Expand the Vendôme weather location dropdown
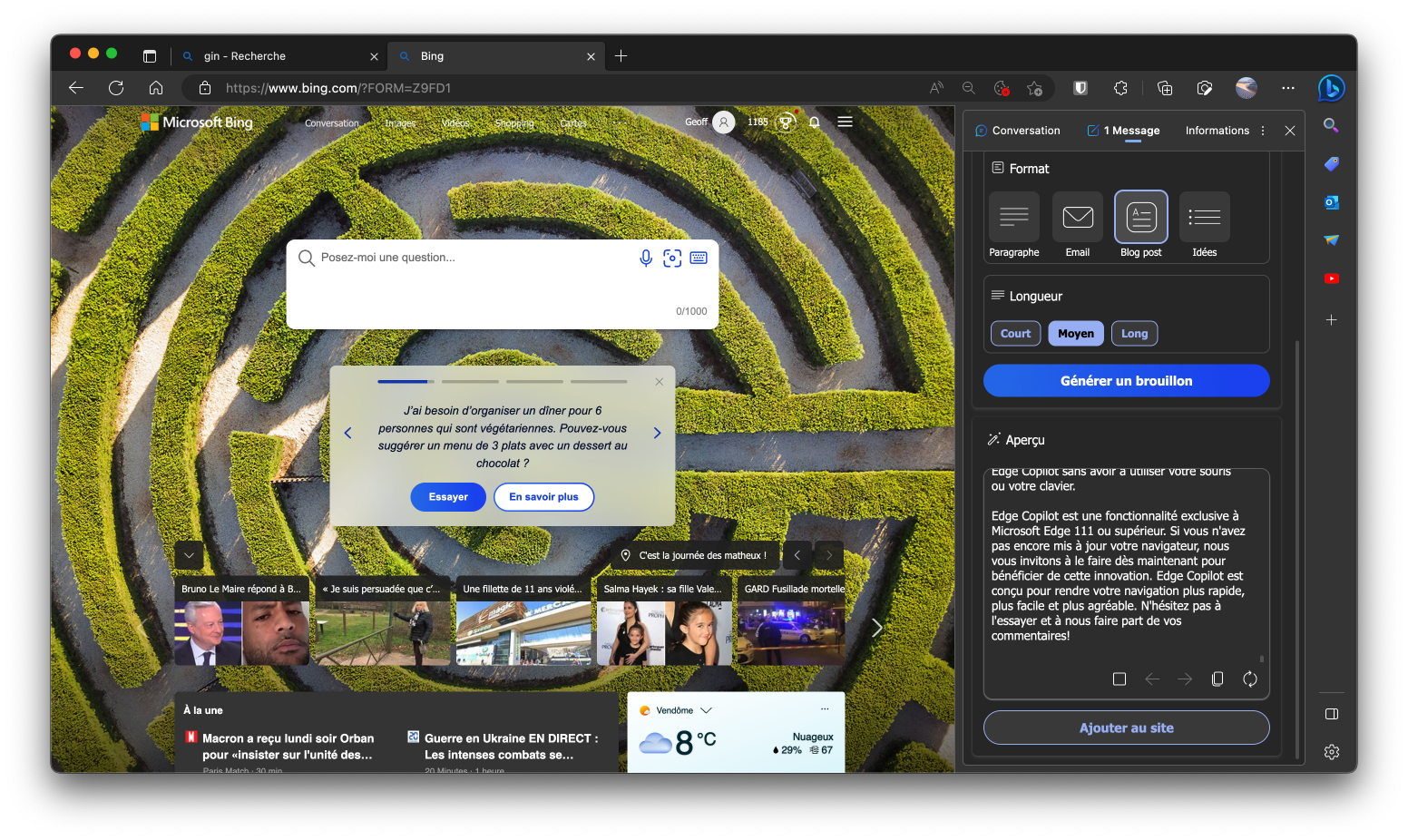 (x=706, y=710)
